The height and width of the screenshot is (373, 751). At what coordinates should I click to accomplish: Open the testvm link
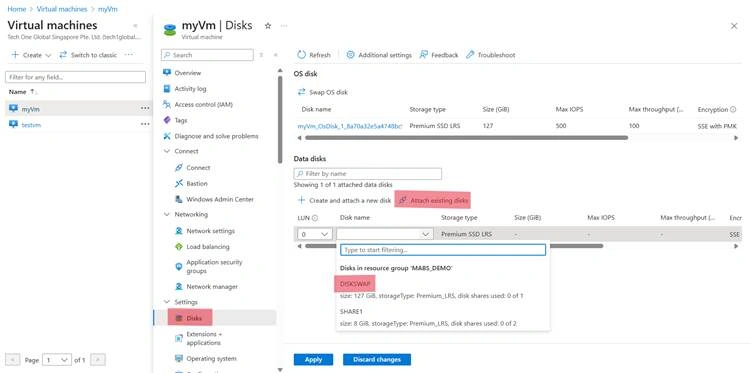coord(31,124)
